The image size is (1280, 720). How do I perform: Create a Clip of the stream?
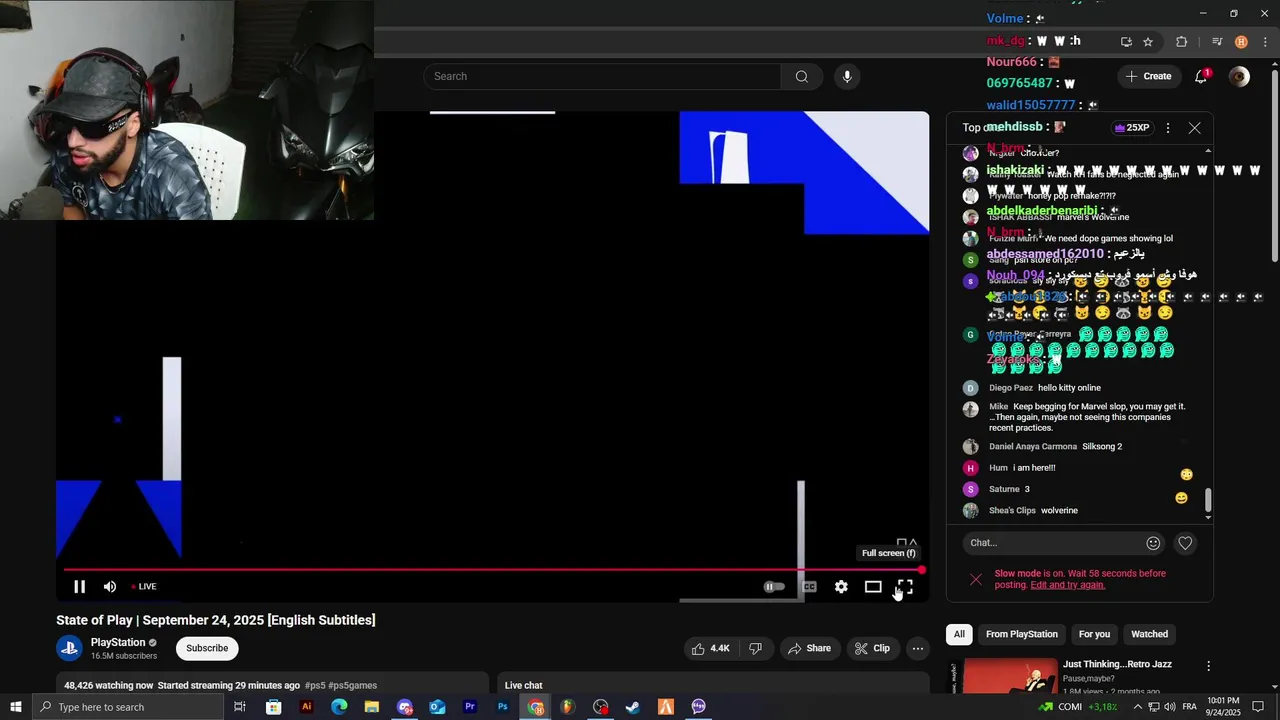click(x=872, y=648)
